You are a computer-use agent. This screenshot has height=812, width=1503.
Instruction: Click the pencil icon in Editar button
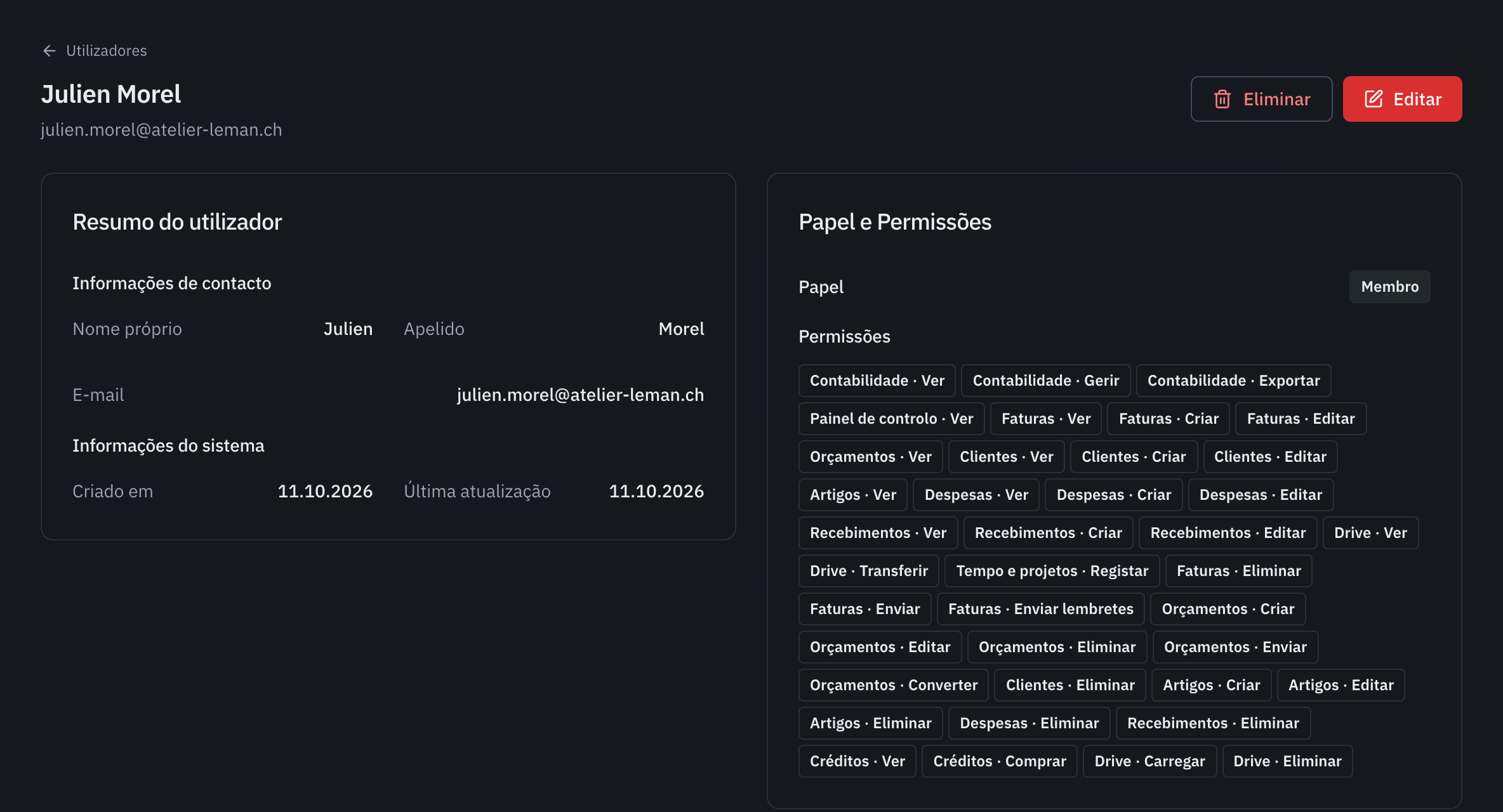1374,99
